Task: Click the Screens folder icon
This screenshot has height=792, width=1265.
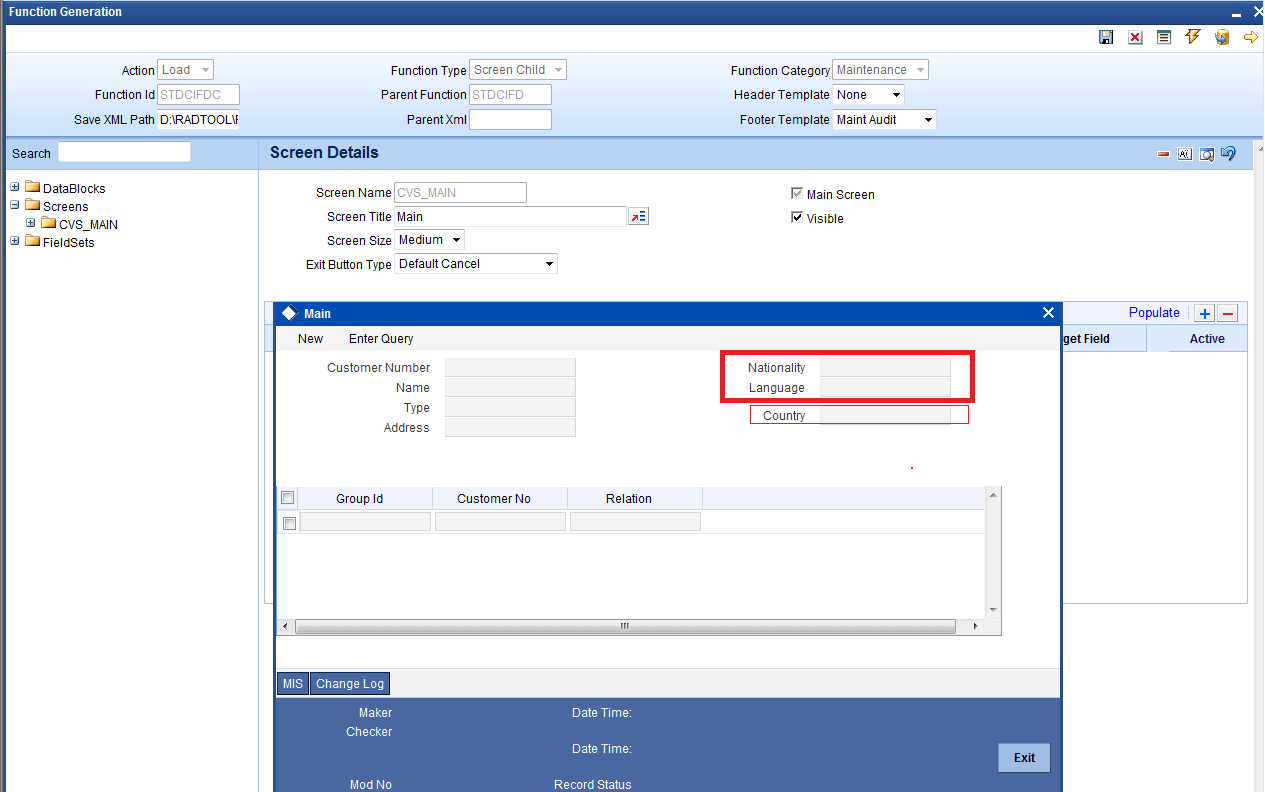Action: coord(32,206)
